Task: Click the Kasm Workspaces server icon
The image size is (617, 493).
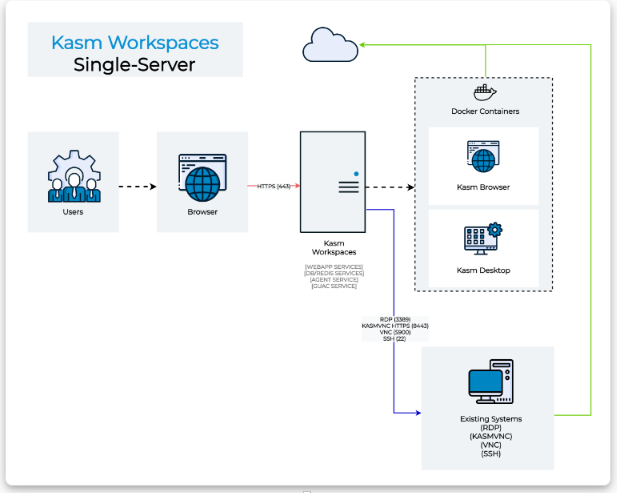Action: 333,182
